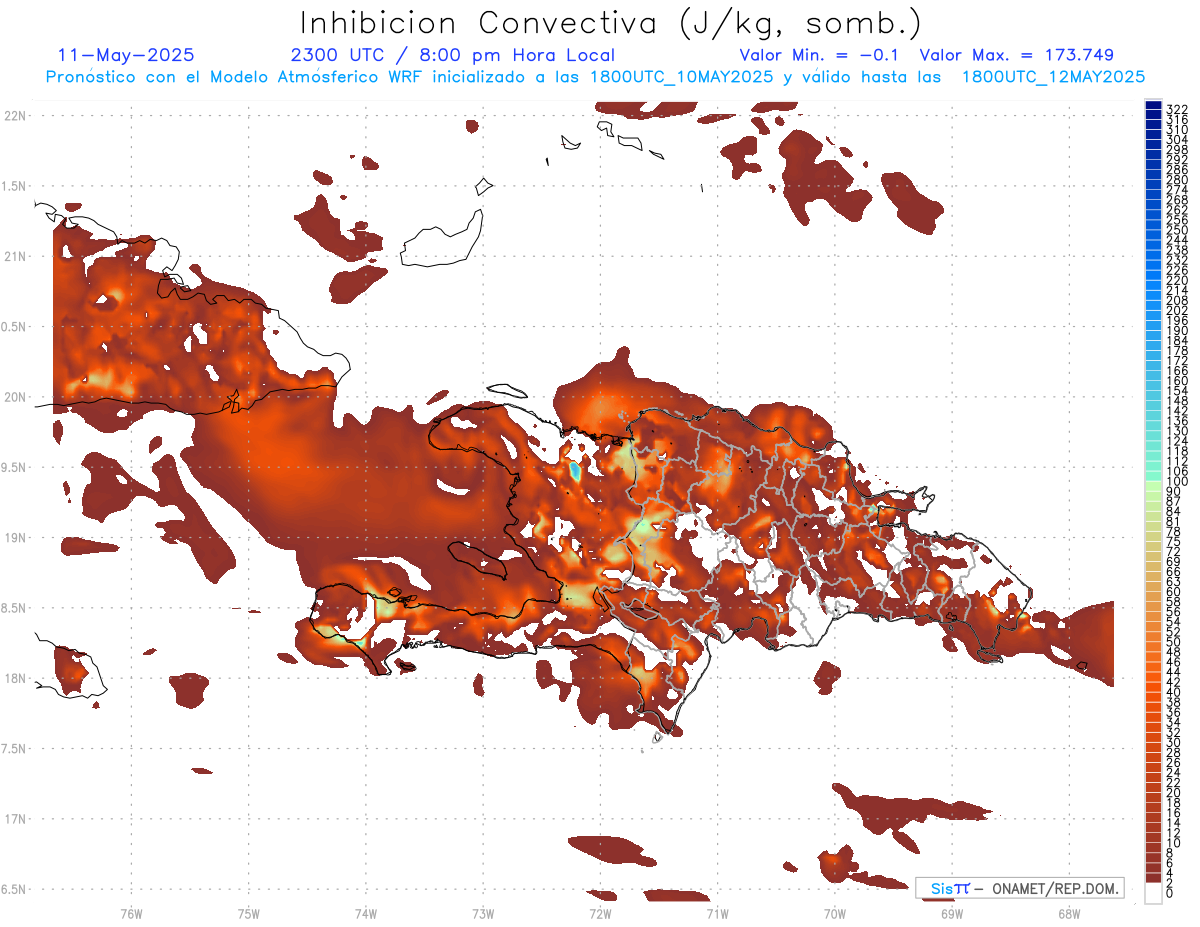Image resolution: width=1200 pixels, height=927 pixels.
Task: Click the "72W" longitude label
Action: coord(600,913)
